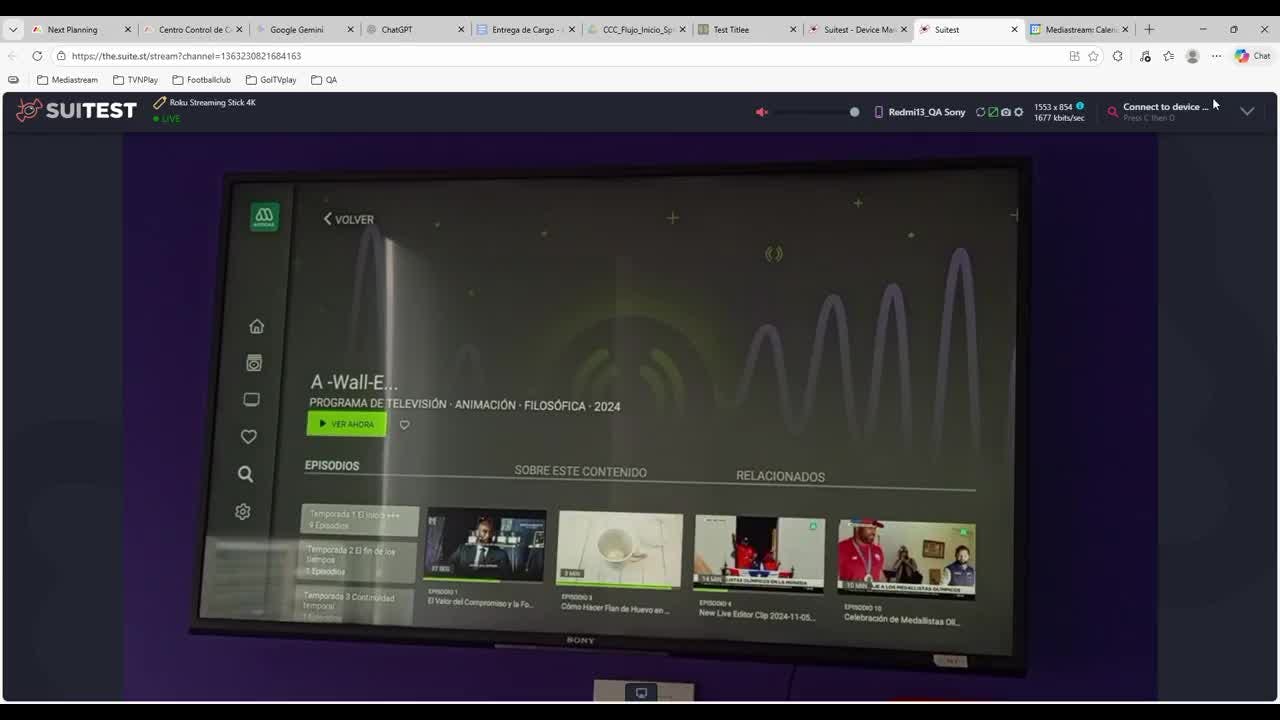Open the camera-box icon in the TV sidebar
The image size is (1280, 720).
pos(254,363)
